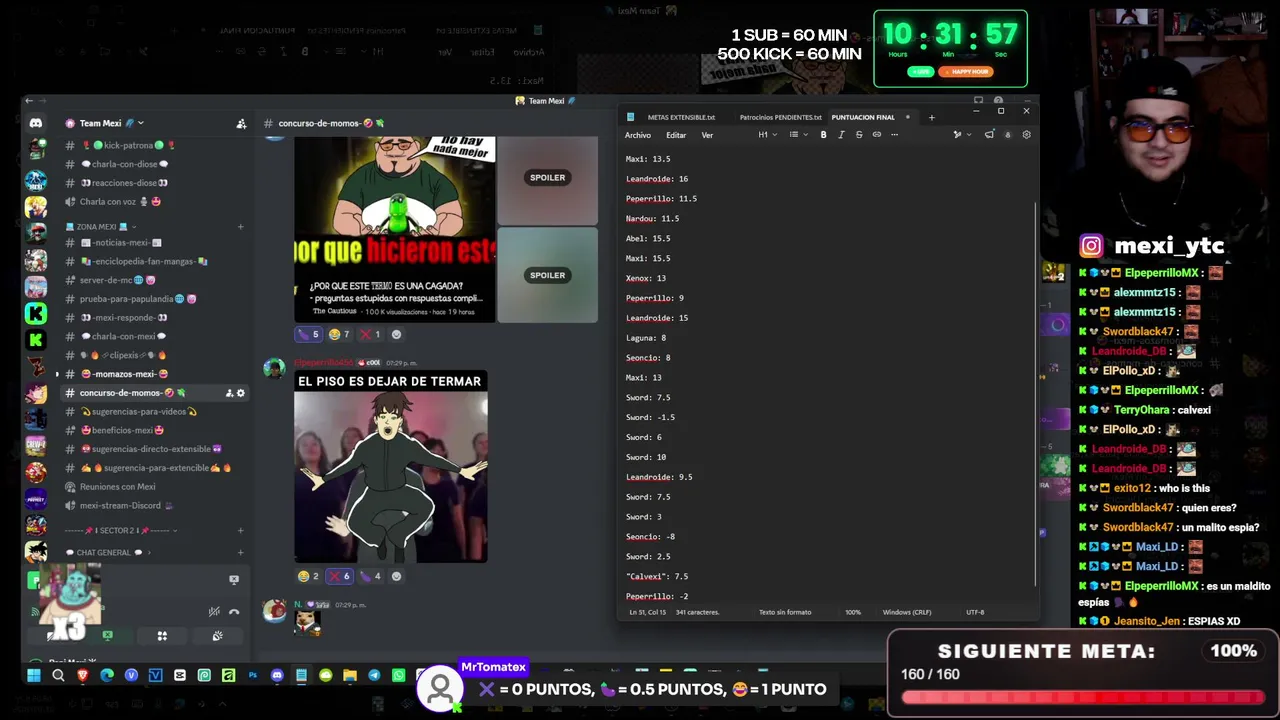Join Charla con voz voice channel
1280x720 pixels.
[120, 202]
